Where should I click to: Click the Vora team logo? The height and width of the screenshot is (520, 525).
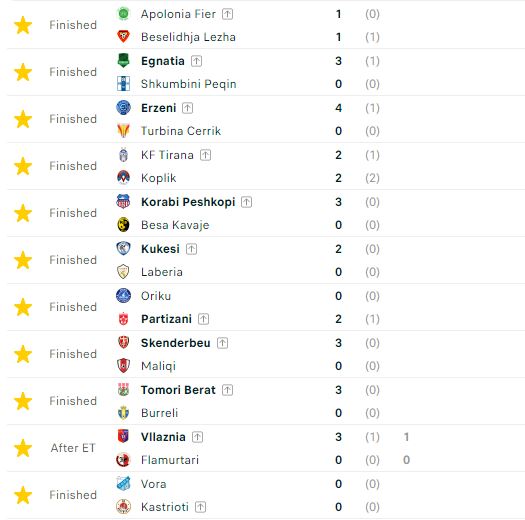click(123, 484)
